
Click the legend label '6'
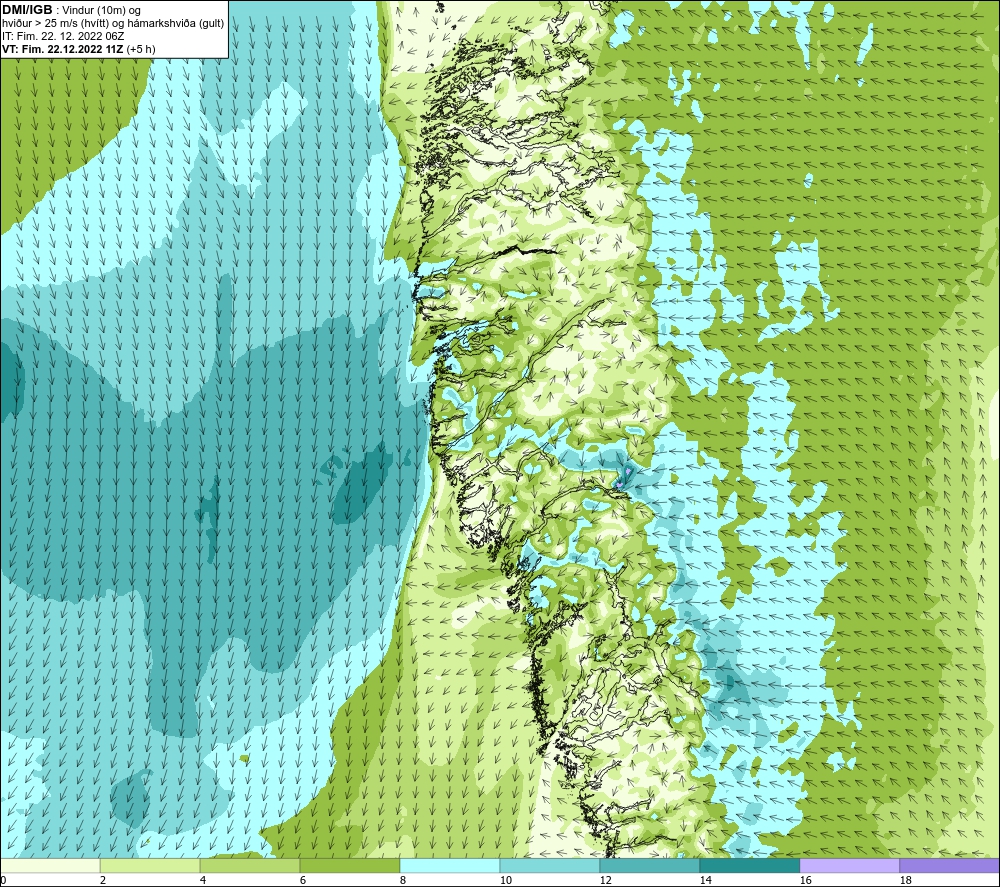point(303,881)
